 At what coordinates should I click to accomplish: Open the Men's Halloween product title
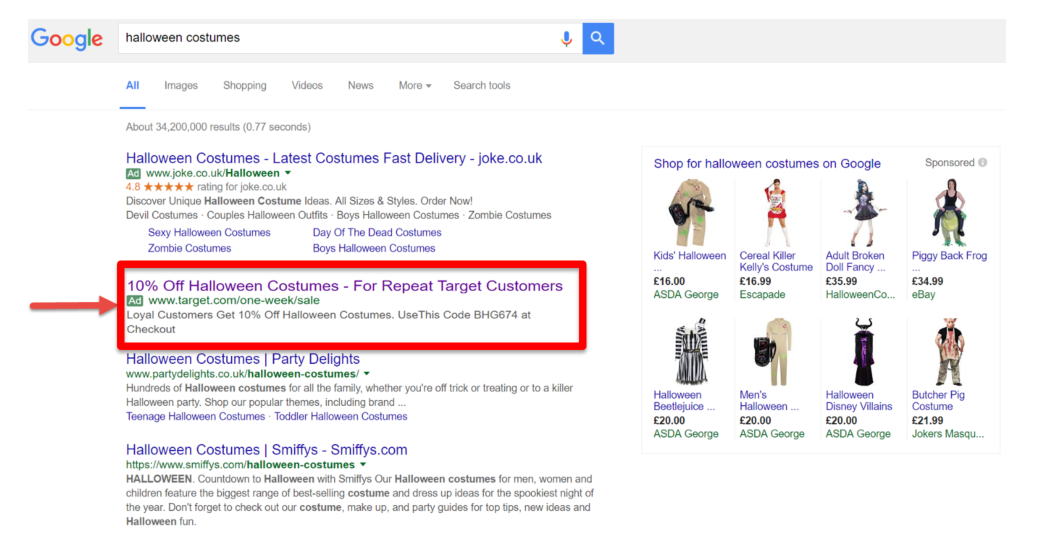(769, 401)
